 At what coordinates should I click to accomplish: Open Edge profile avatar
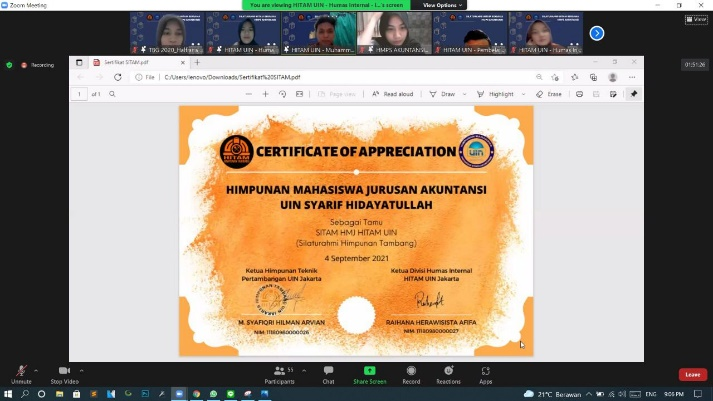(613, 77)
